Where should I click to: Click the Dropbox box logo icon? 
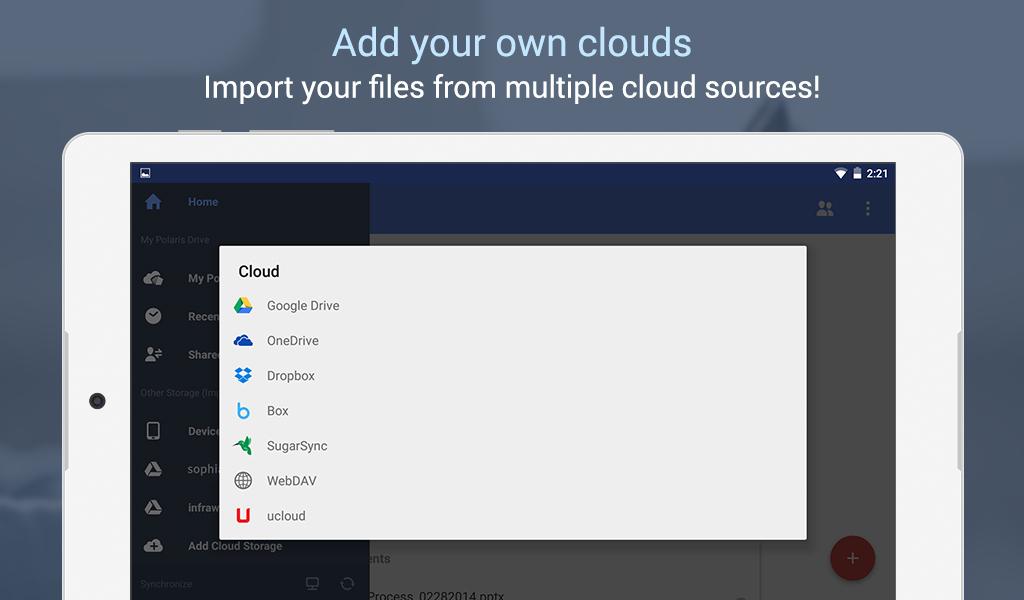(x=243, y=375)
